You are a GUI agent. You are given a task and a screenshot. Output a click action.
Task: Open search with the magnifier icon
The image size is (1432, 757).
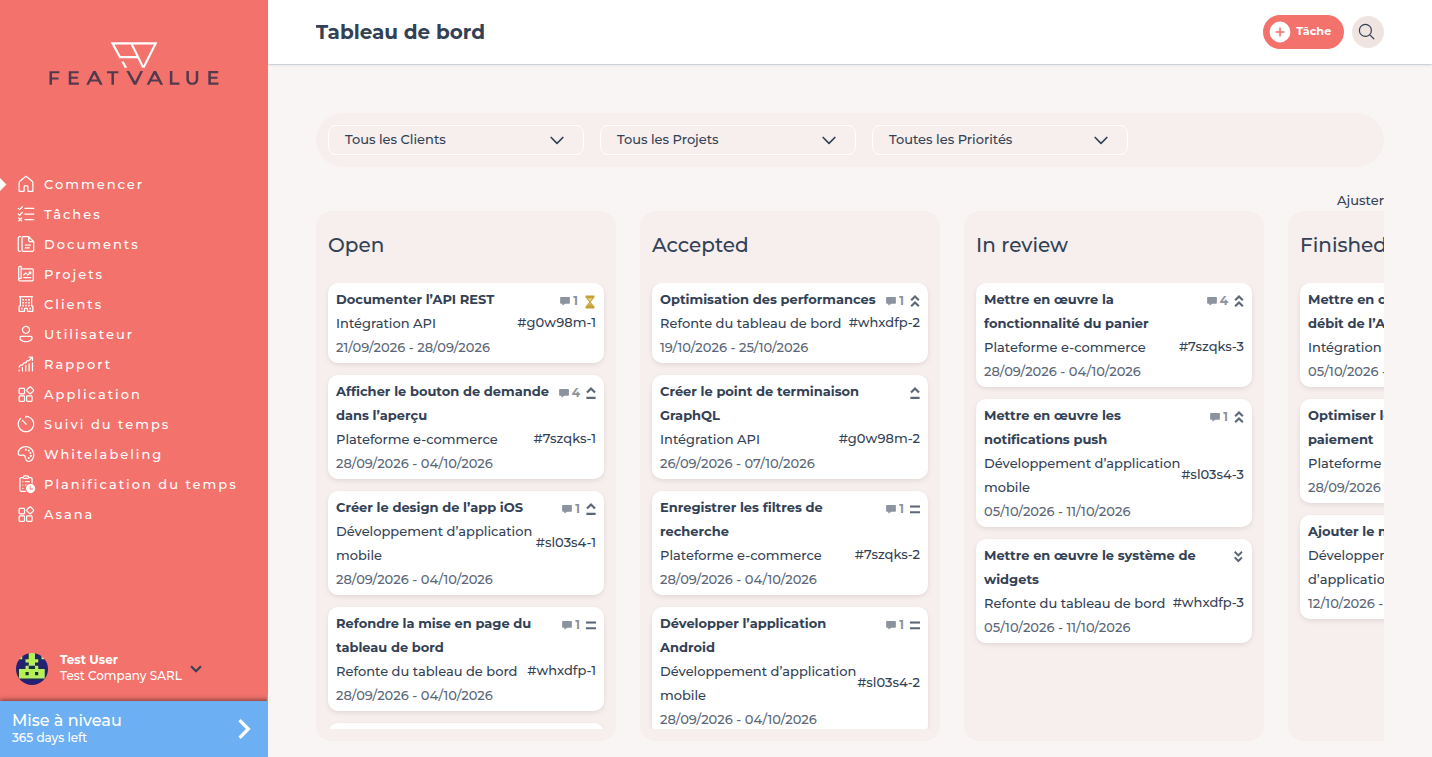tap(1367, 32)
